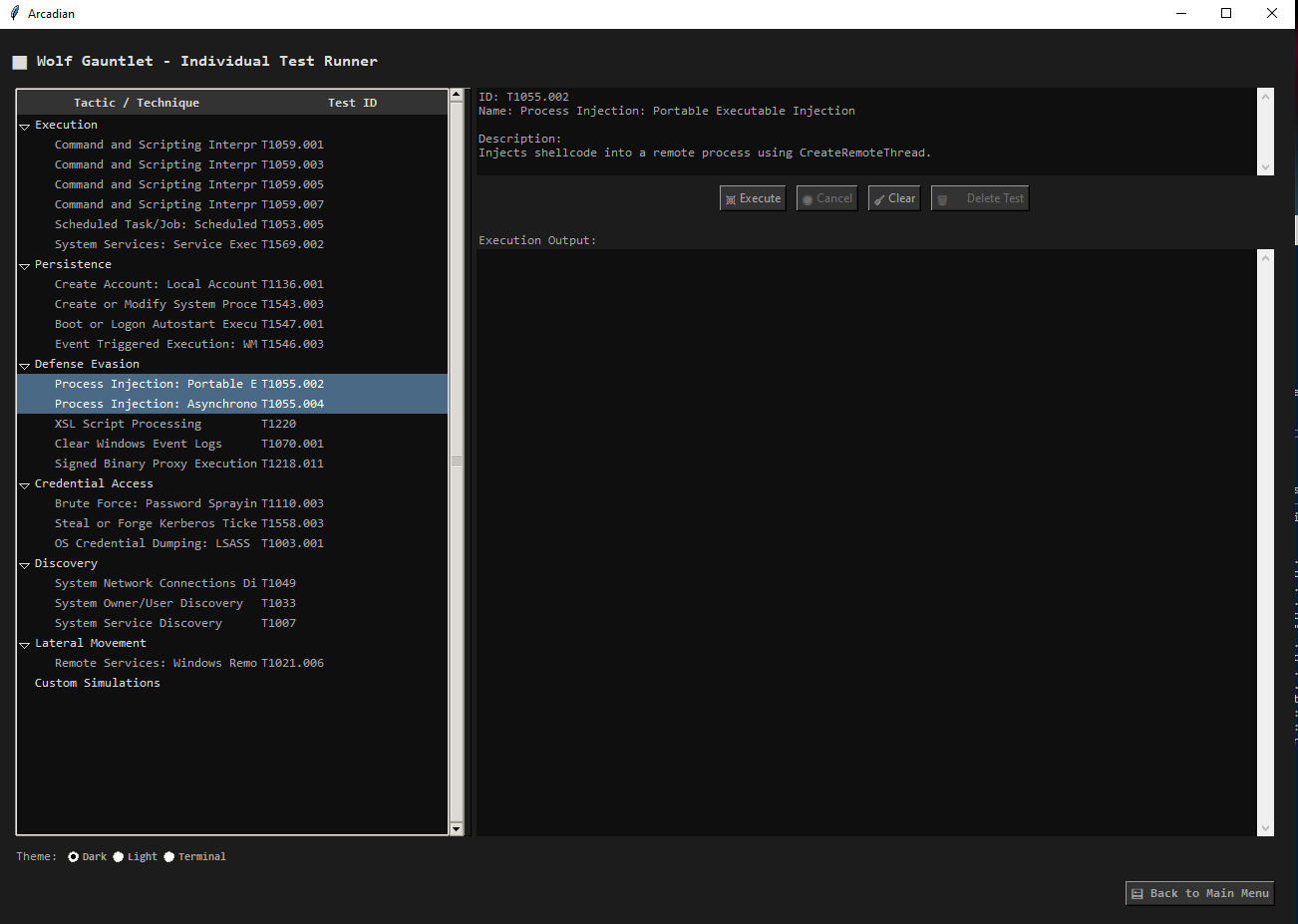1298x924 pixels.
Task: Click the Execute button icon
Action: click(731, 199)
